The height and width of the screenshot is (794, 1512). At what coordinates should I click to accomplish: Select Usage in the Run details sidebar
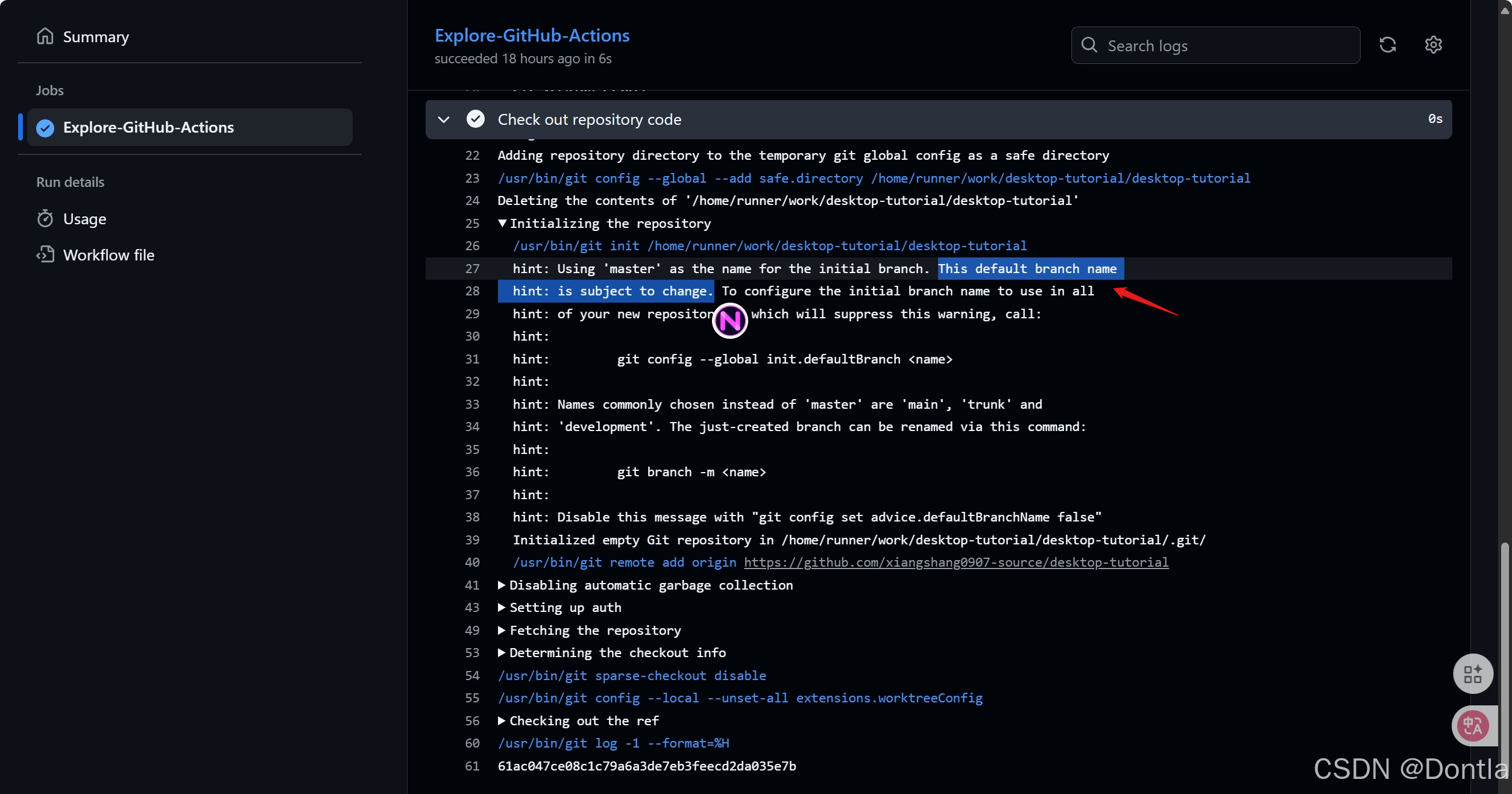pyautogui.click(x=84, y=219)
